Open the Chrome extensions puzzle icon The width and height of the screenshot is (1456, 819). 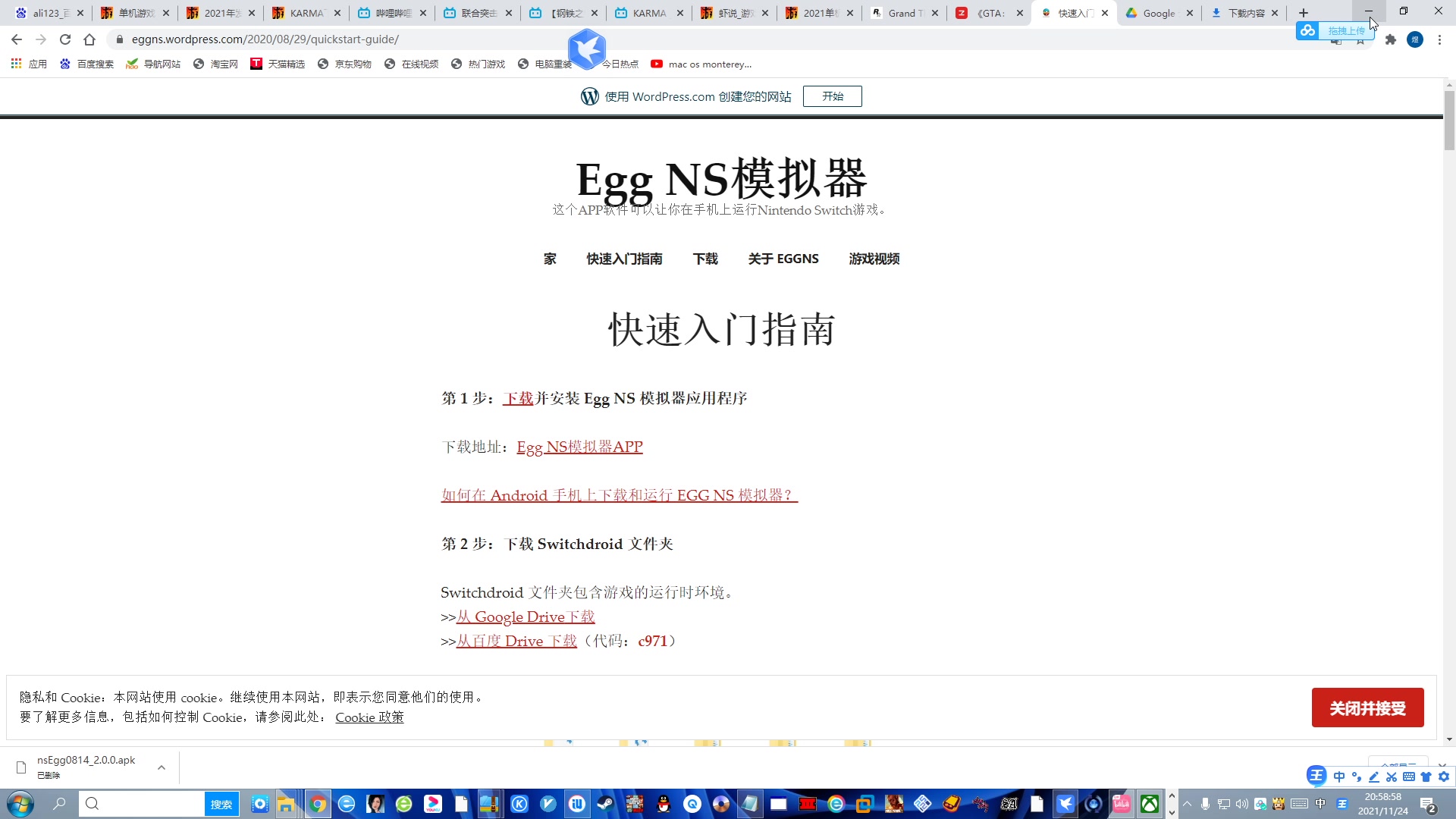1390,39
